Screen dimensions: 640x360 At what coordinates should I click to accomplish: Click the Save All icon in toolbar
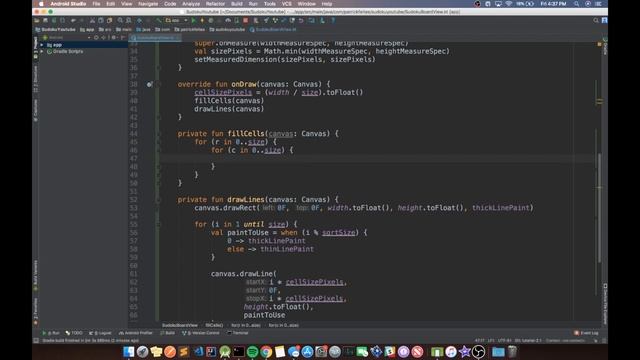click(45, 20)
